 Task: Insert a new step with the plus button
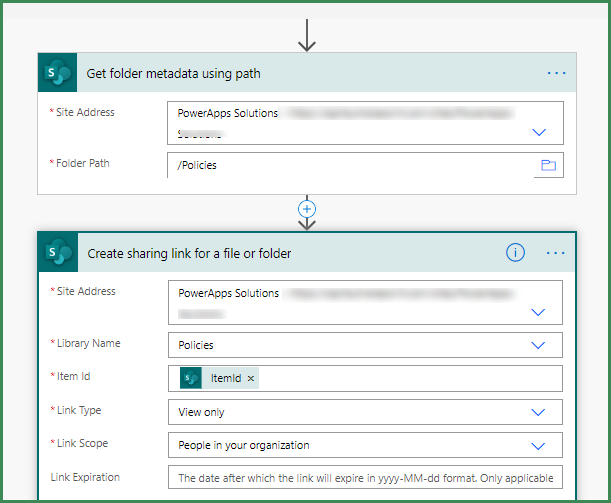click(307, 209)
